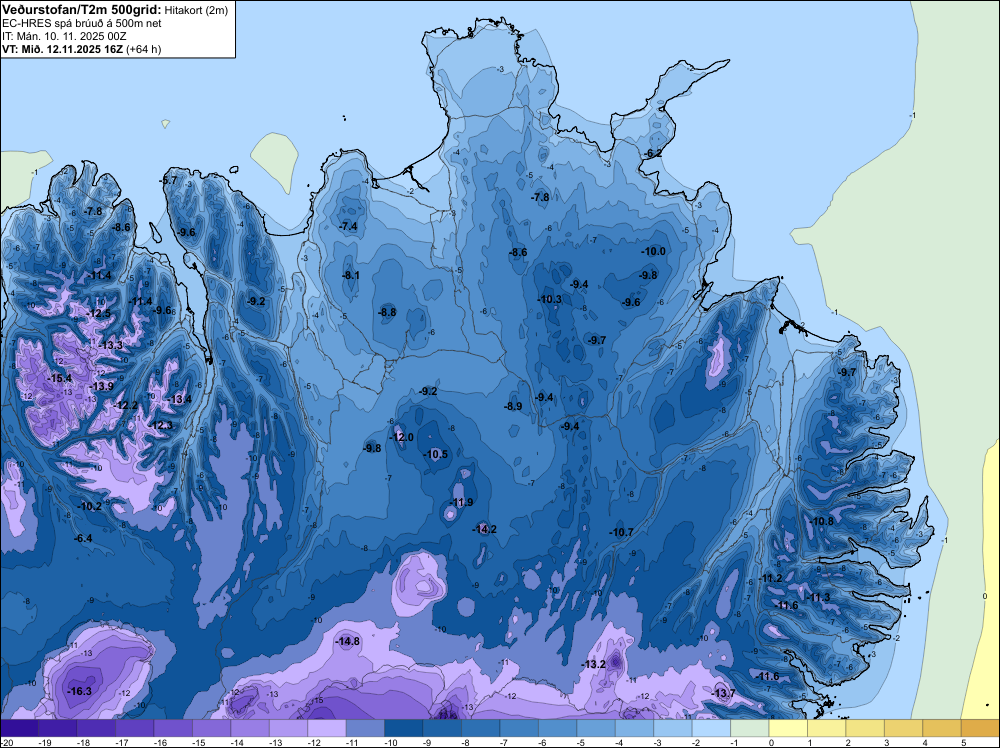This screenshot has width=1000, height=748.
Task: Click the -11.9 temperature label
Action: (x=461, y=502)
